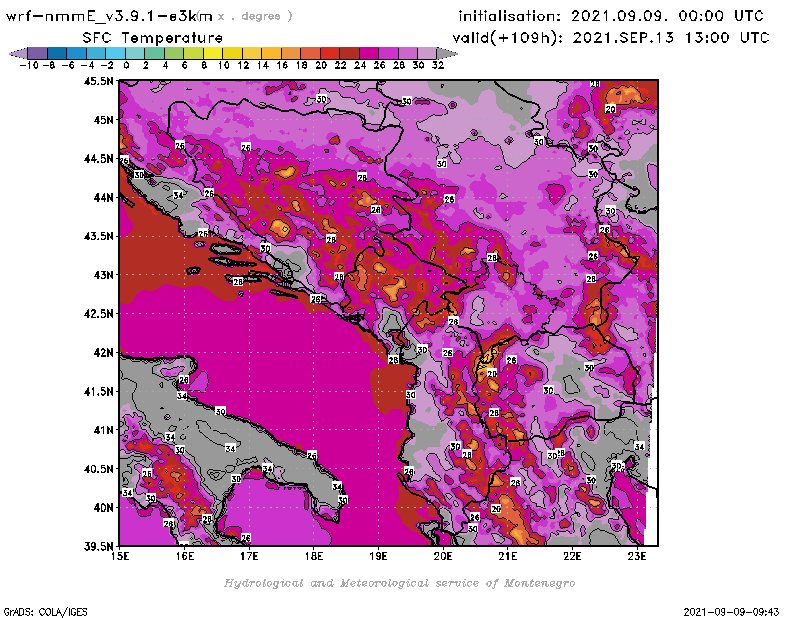Viewport: 800px width, 618px height.
Task: Click the 42.5N latitude axis label
Action: tap(98, 314)
